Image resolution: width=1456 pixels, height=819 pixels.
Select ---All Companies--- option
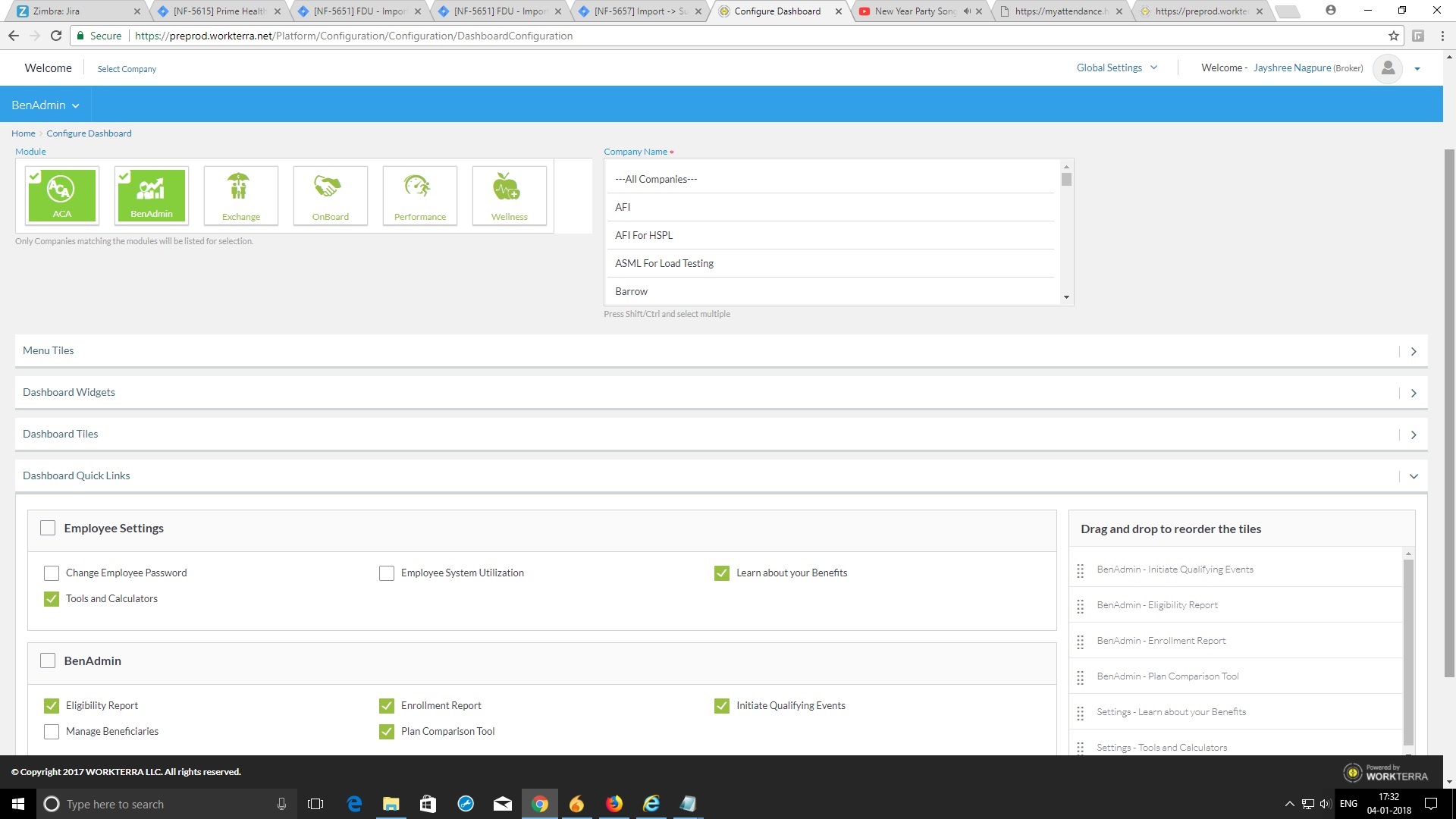[830, 179]
